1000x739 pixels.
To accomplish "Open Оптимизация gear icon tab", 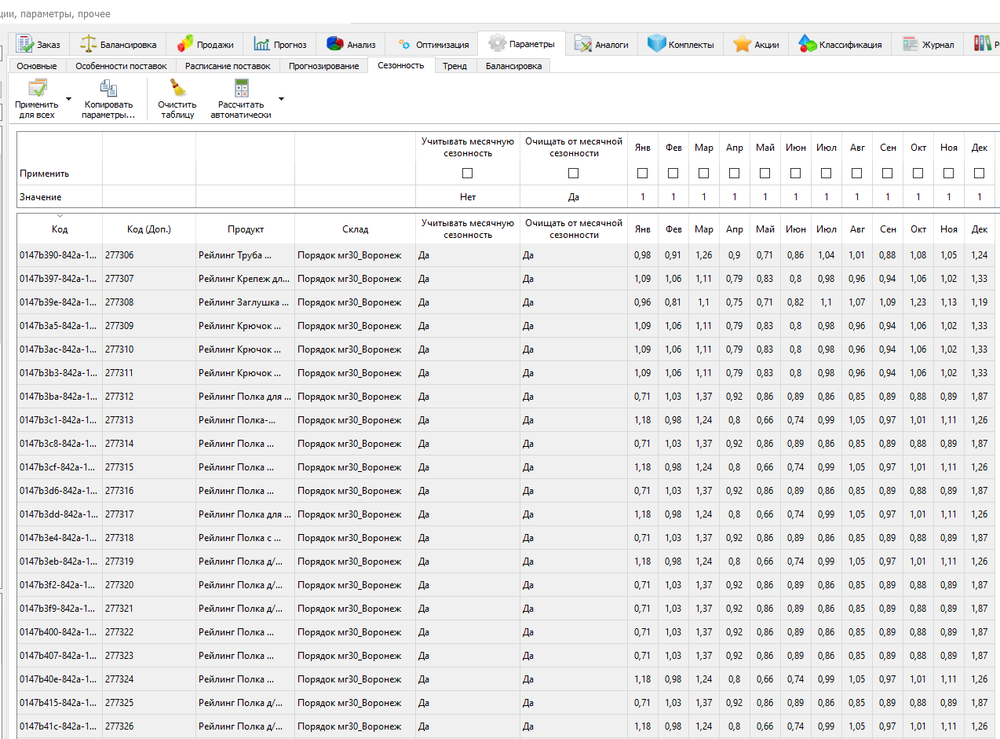I will point(404,44).
